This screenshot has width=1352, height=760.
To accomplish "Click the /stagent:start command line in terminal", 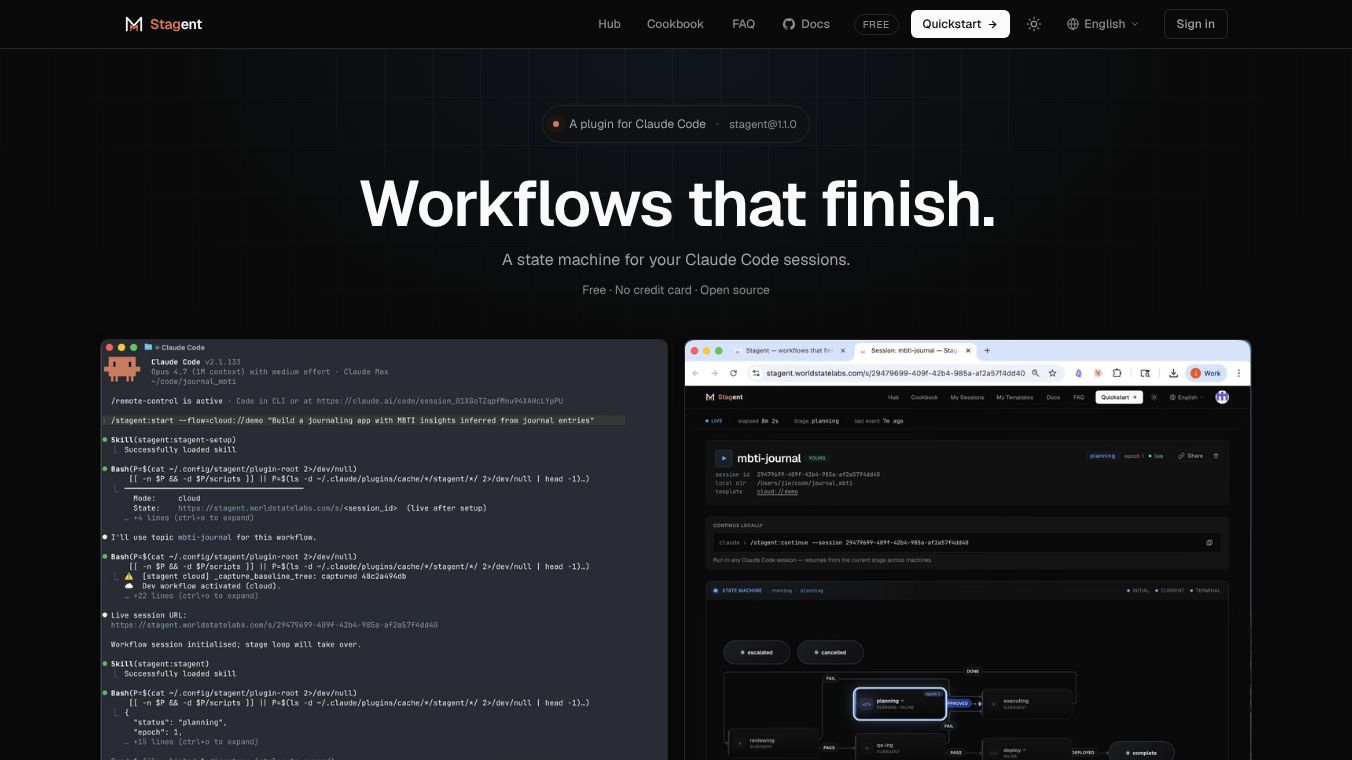I will (x=364, y=421).
